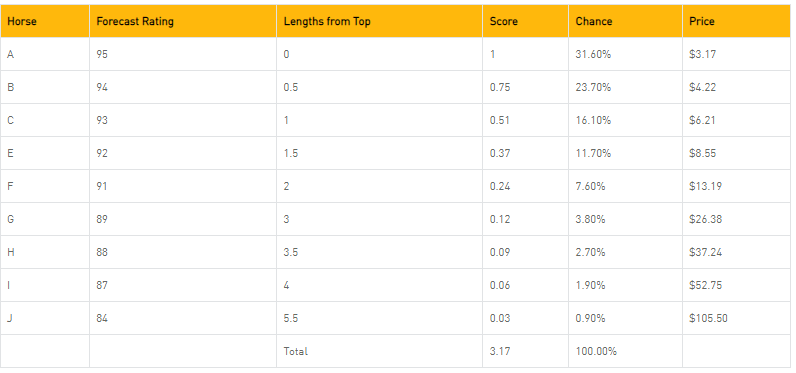Select the Forecast Rating column header

[183, 21]
